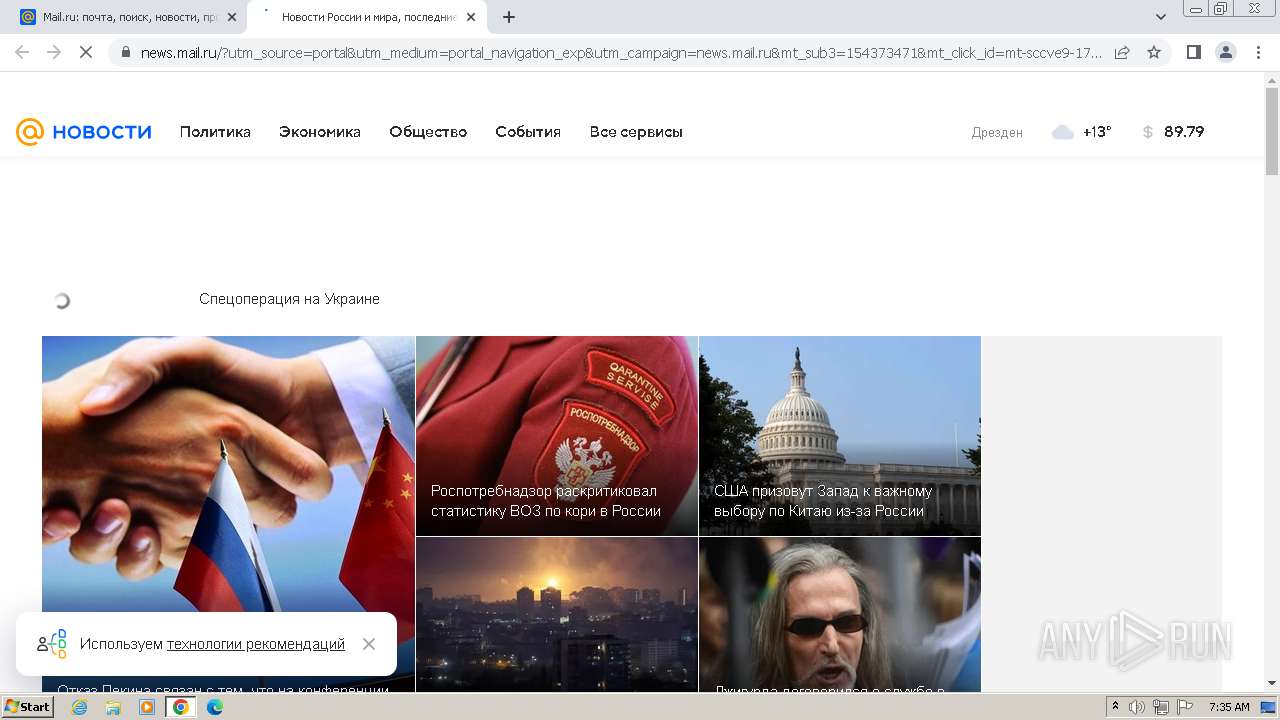This screenshot has width=1280, height=720.
Task: Open the Windows Start menu
Action: [28, 707]
